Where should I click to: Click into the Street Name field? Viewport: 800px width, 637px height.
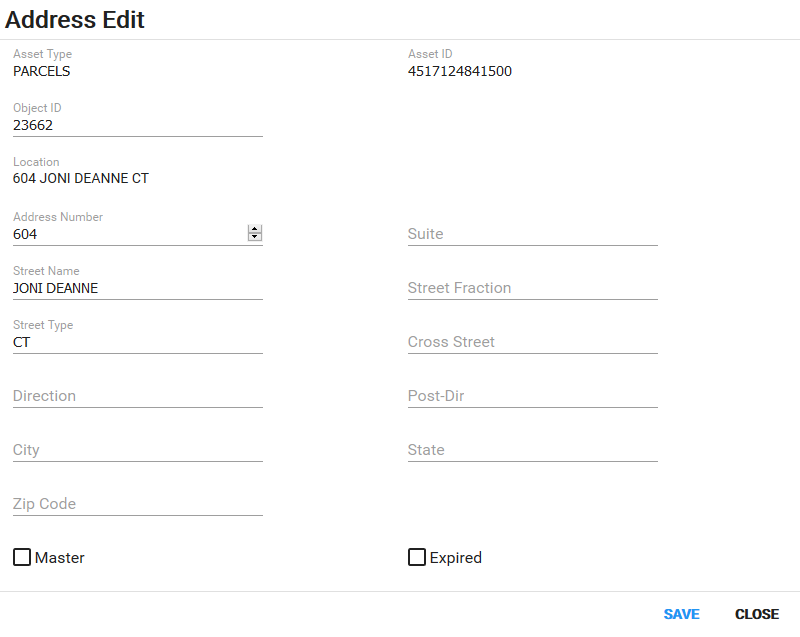pos(137,288)
